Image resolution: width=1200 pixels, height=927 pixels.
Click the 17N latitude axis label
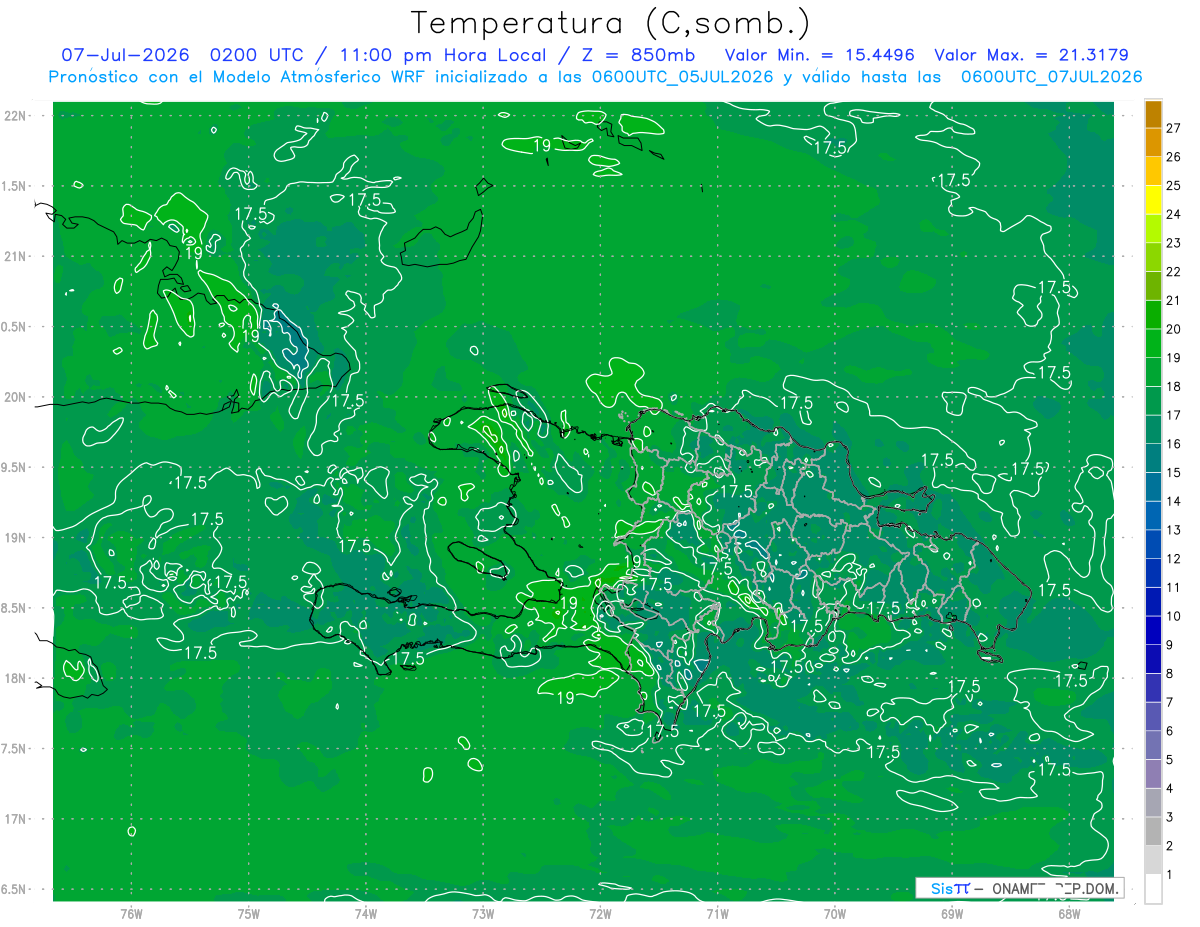pos(15,819)
